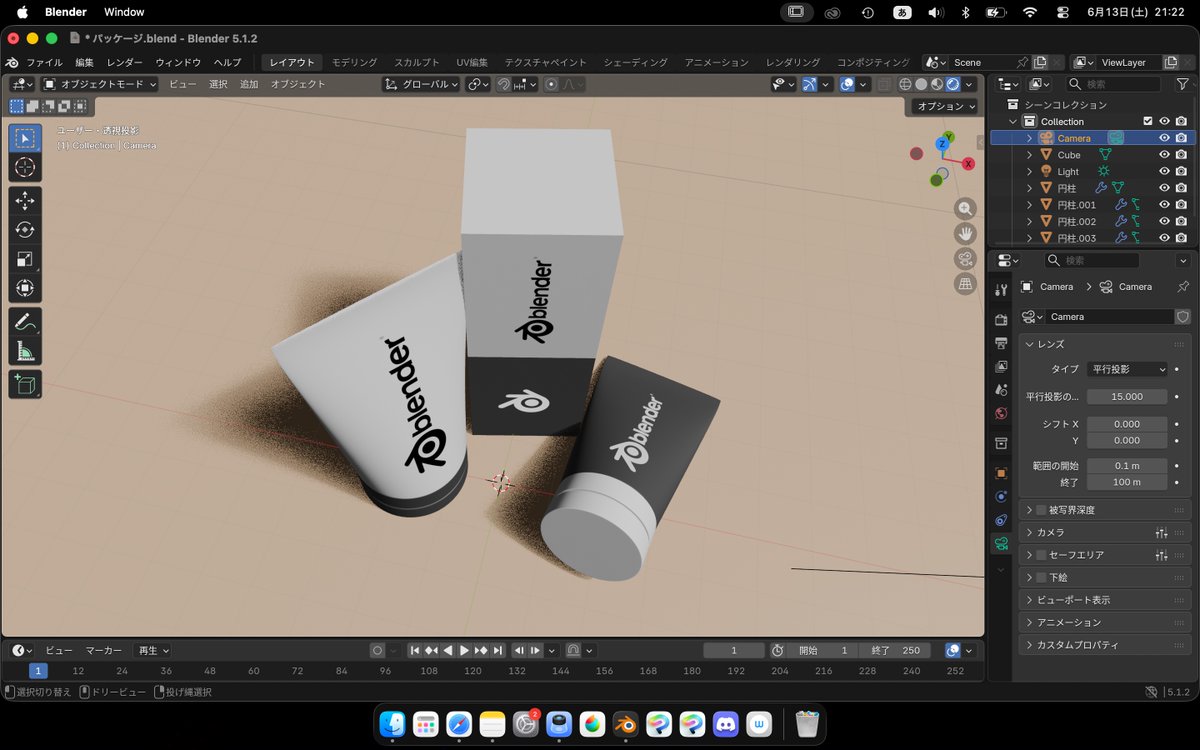Toggle X-ray mode in viewport header
This screenshot has height=750, width=1200.
883,85
